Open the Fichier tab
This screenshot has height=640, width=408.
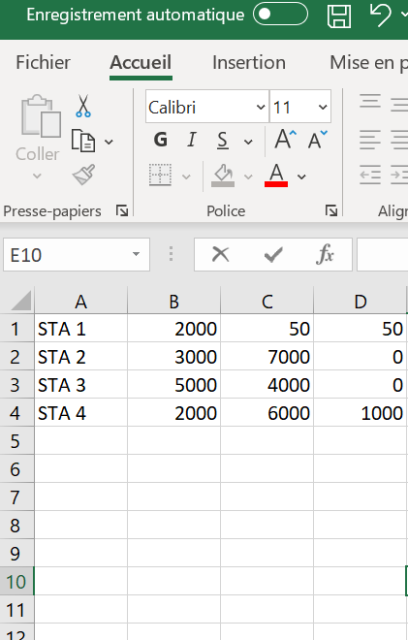click(43, 62)
